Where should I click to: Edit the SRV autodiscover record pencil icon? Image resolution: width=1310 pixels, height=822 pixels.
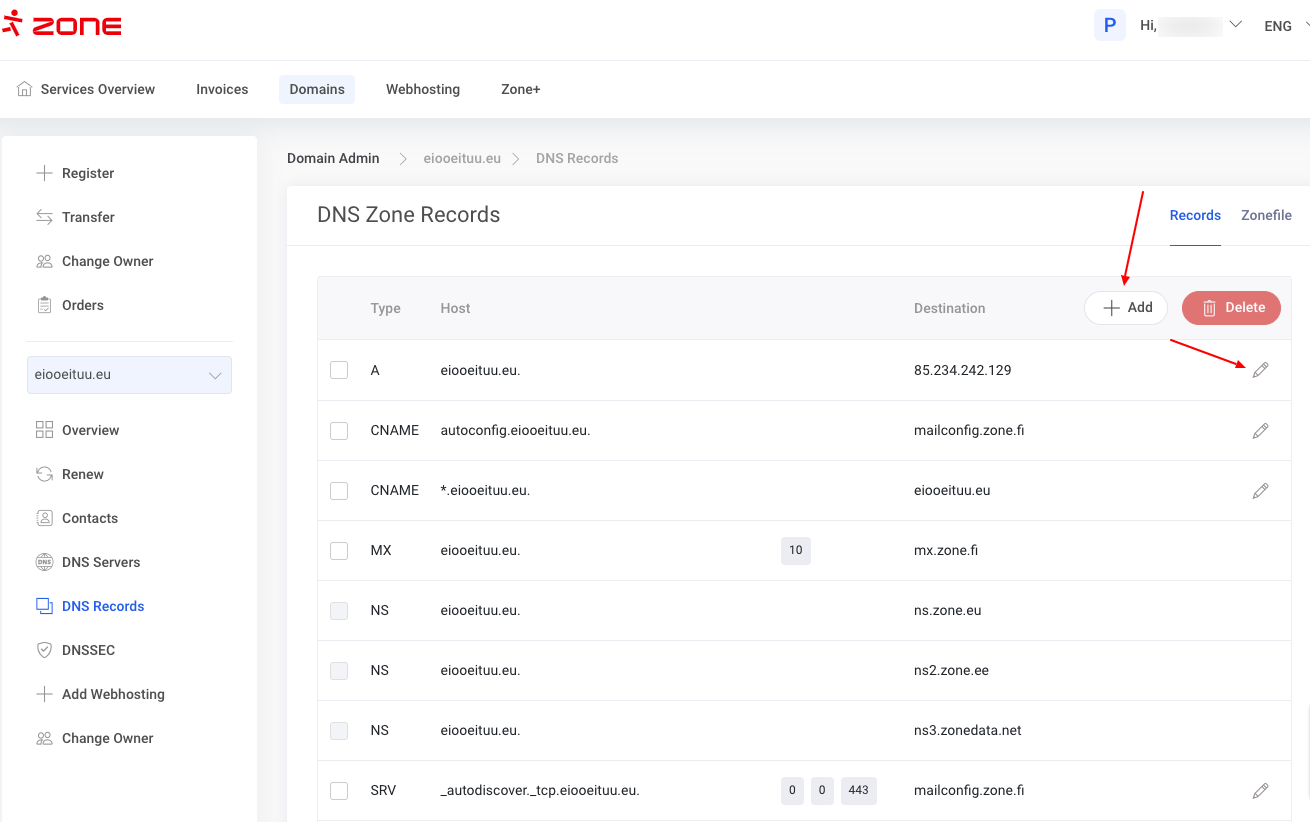(x=1260, y=791)
